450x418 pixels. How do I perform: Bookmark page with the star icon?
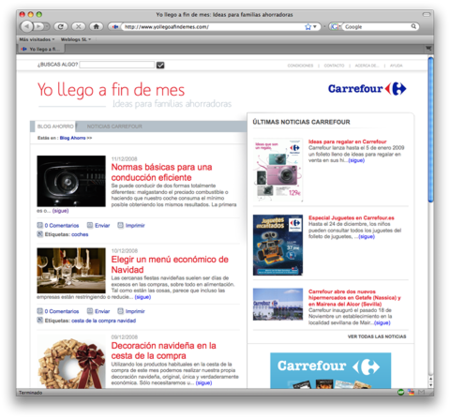[x=308, y=27]
